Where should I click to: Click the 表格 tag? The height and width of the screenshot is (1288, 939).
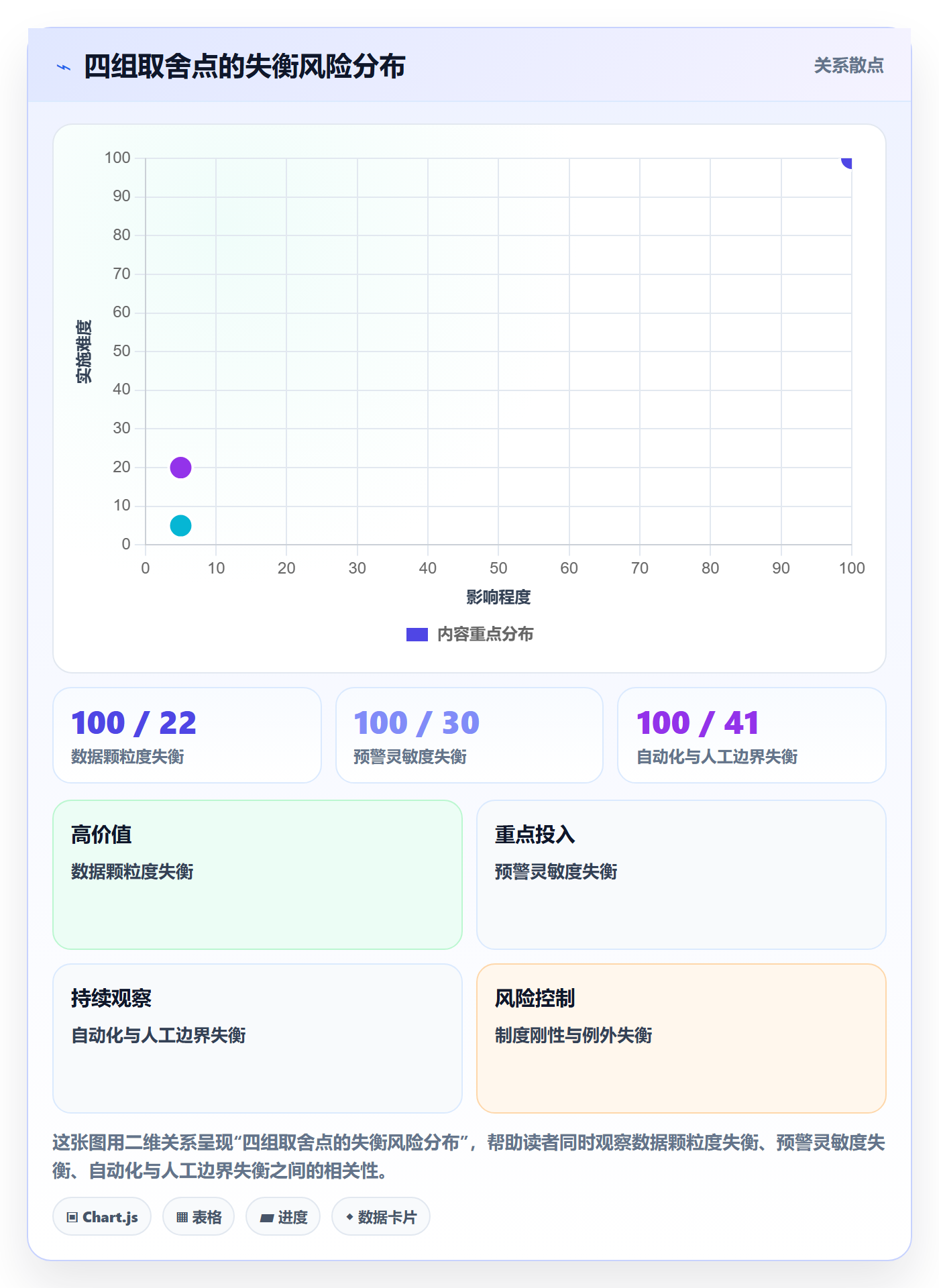click(x=199, y=1217)
